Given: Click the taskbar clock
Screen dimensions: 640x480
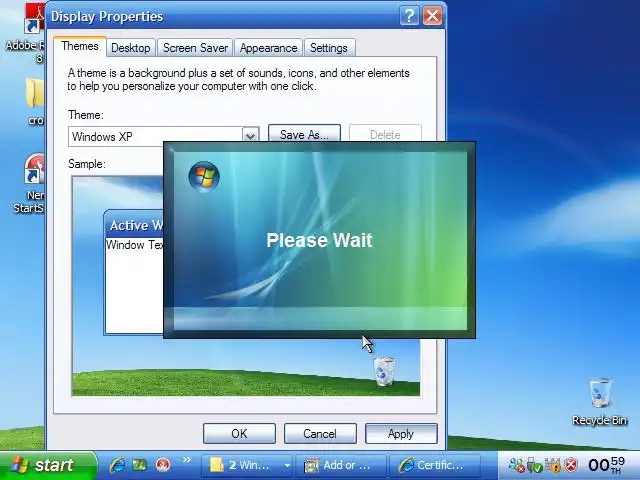Looking at the screenshot, I should tap(607, 465).
